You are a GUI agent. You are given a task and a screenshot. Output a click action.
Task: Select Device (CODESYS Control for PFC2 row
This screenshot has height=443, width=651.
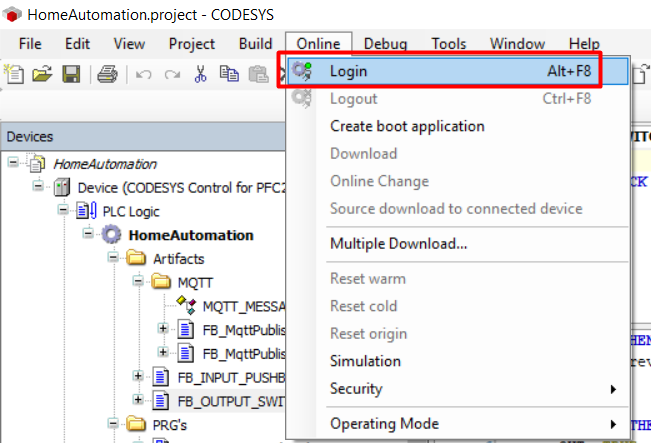point(182,188)
